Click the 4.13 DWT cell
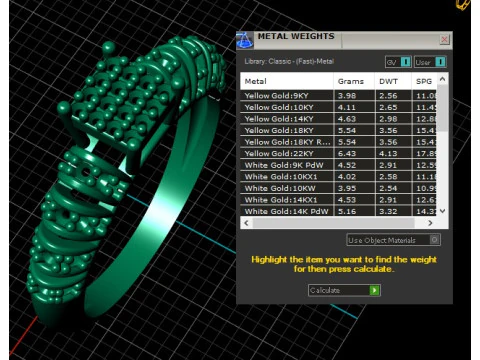The width and height of the screenshot is (480, 360). [x=393, y=154]
